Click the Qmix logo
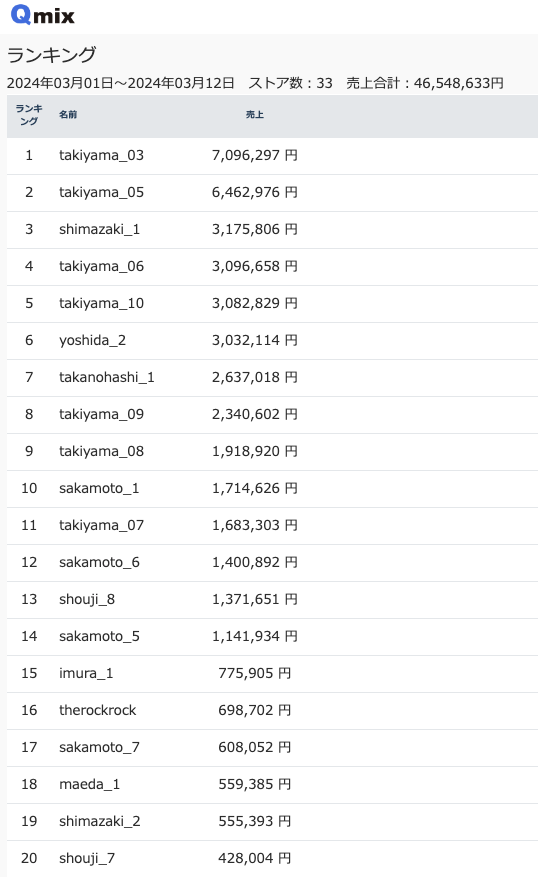This screenshot has width=538, height=877. (43, 15)
